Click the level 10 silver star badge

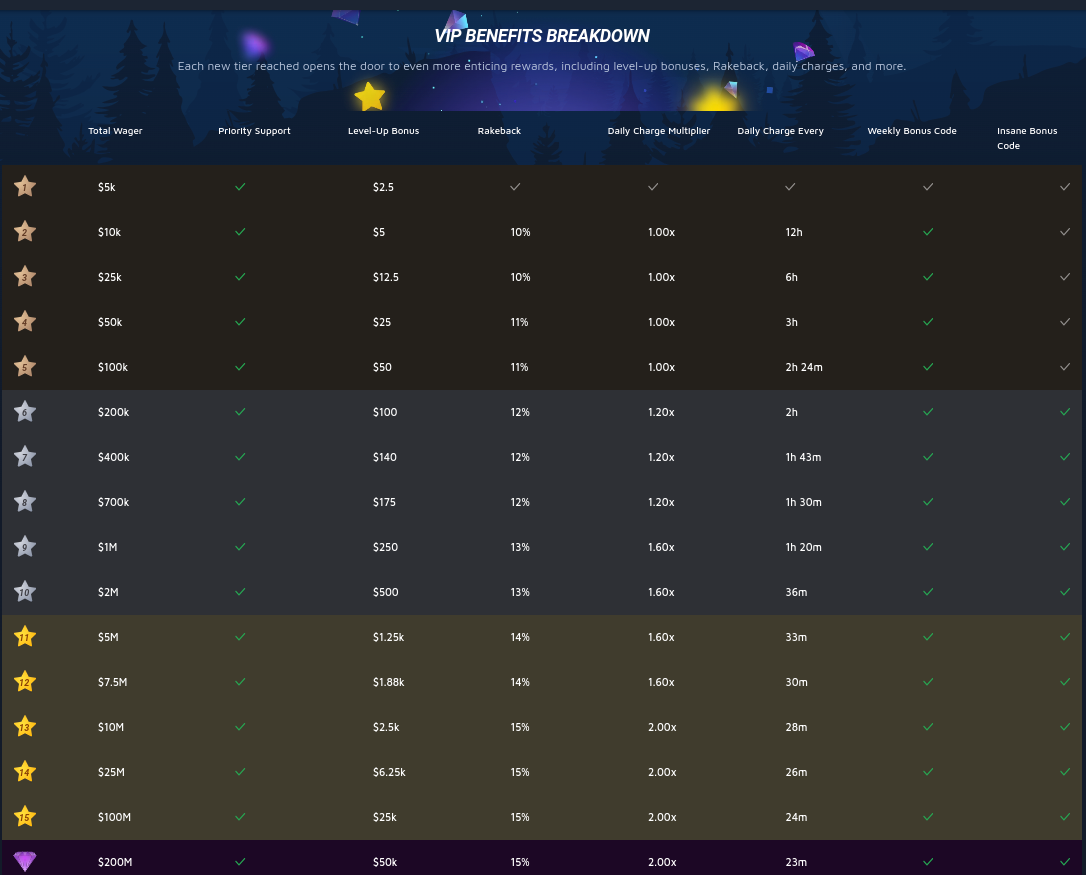click(25, 591)
